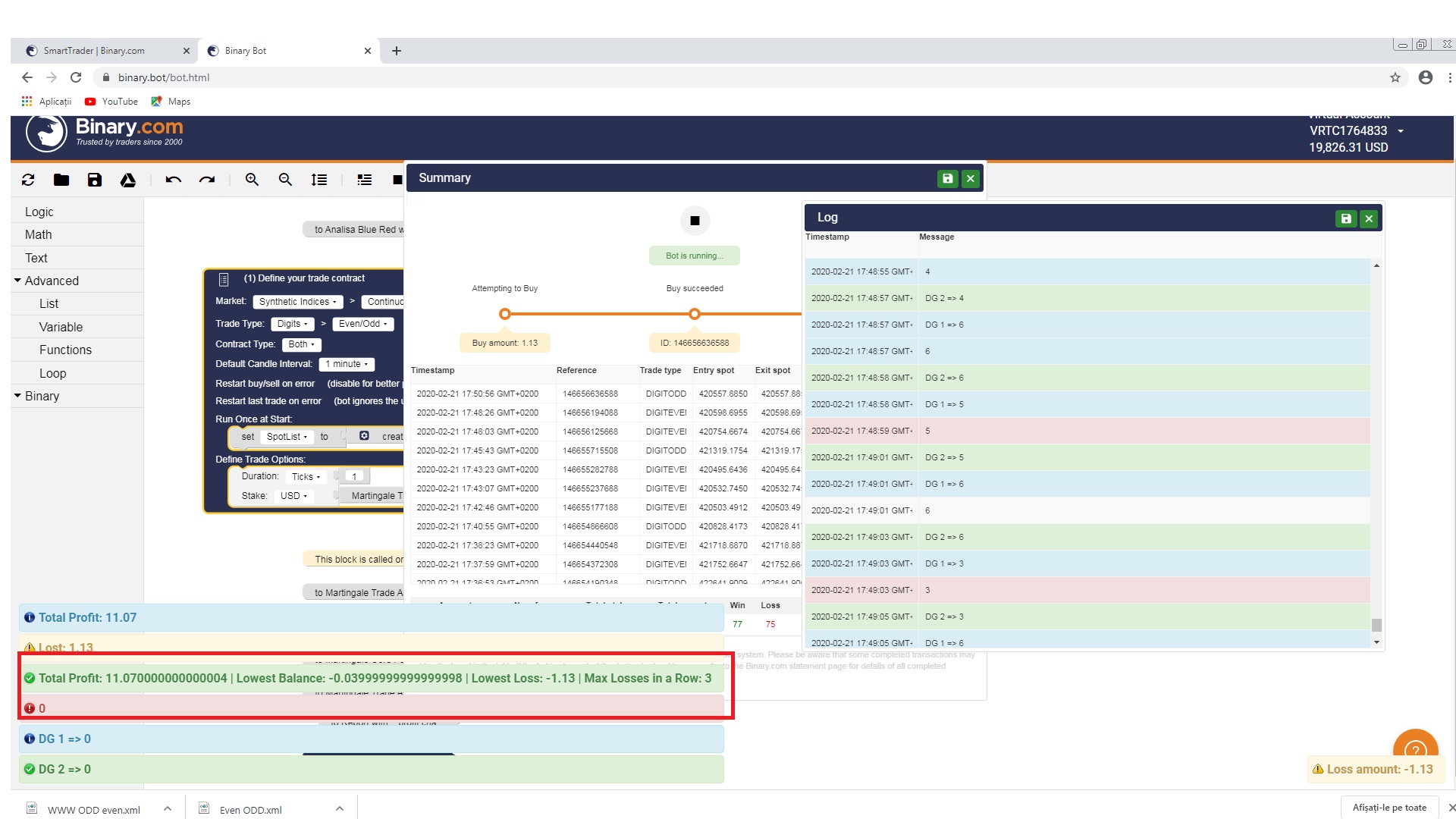Image resolution: width=1456 pixels, height=819 pixels.
Task: Open the Synthetic Indices market dropdown
Action: coord(297,301)
